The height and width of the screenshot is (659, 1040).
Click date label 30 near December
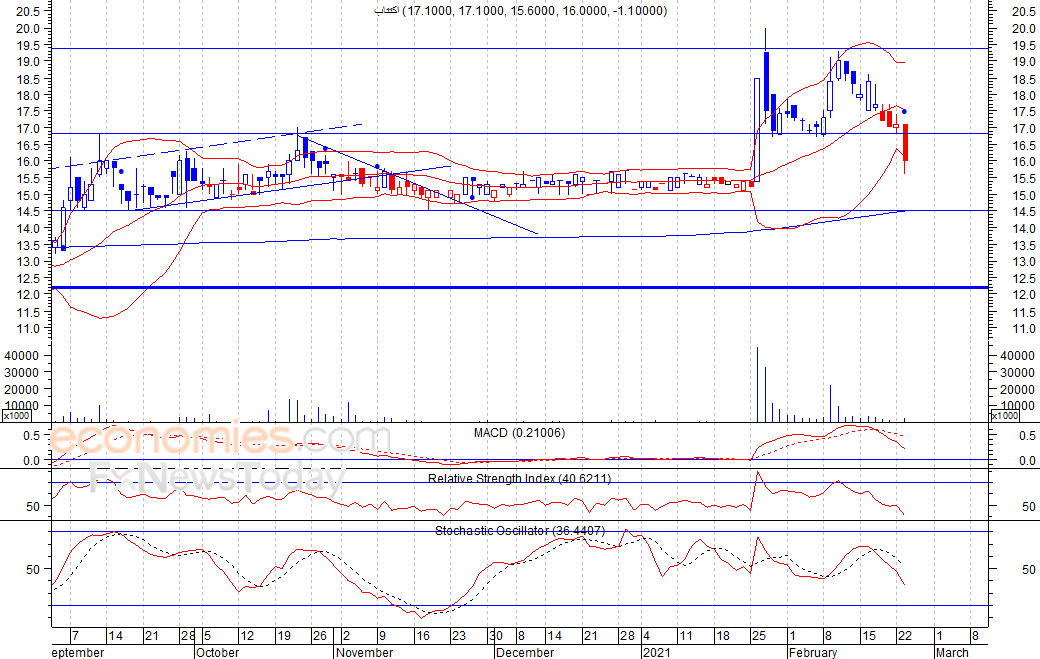coord(496,636)
